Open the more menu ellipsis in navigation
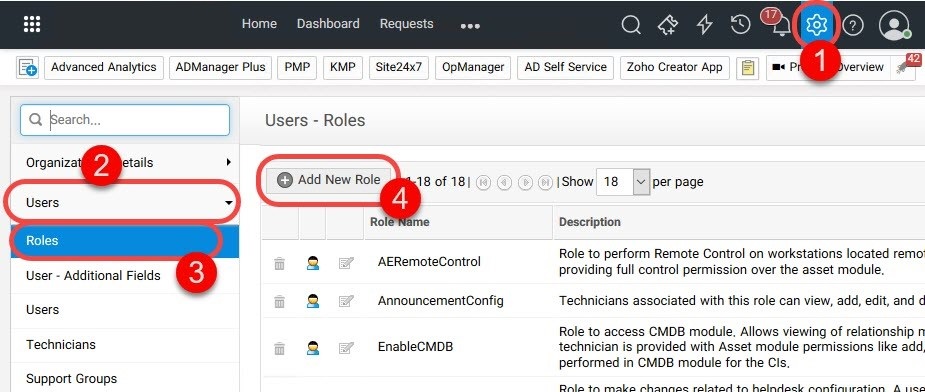The height and width of the screenshot is (392, 925). [x=470, y=26]
